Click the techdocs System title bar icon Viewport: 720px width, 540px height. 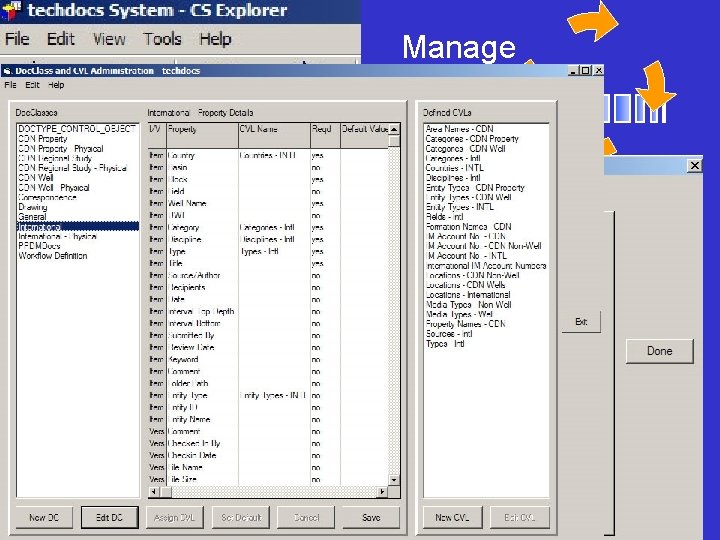pyautogui.click(x=11, y=10)
